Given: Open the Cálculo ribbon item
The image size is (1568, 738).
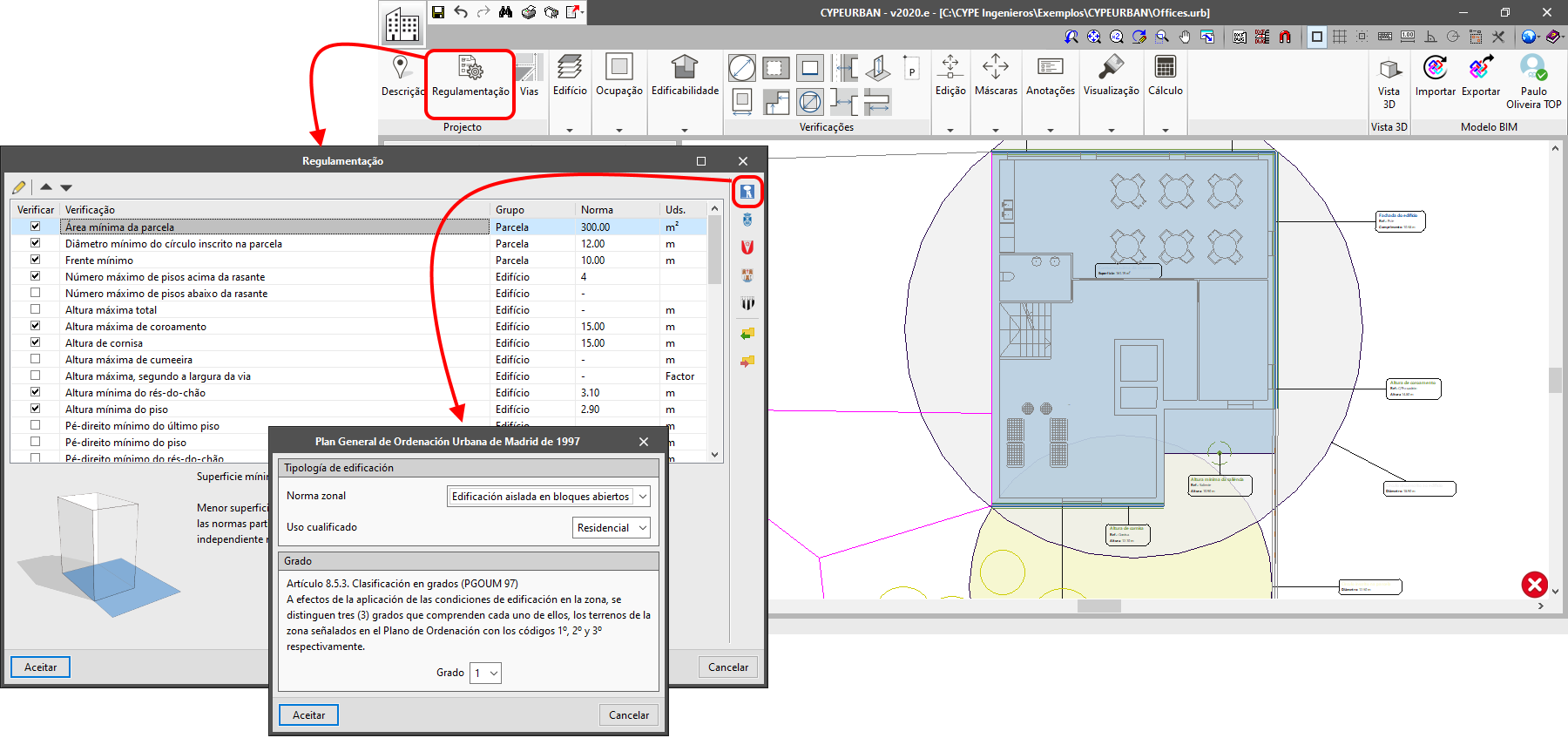Looking at the screenshot, I should click(1166, 77).
